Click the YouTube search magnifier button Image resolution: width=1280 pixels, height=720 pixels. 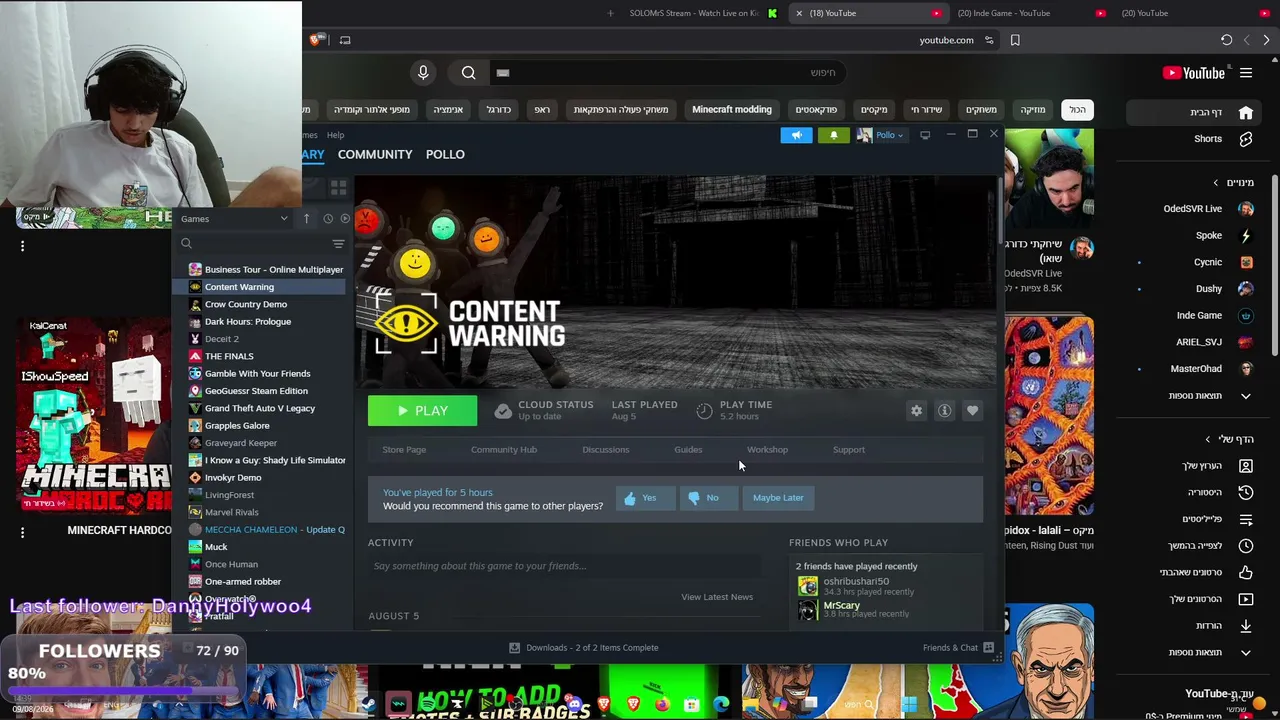coord(468,72)
